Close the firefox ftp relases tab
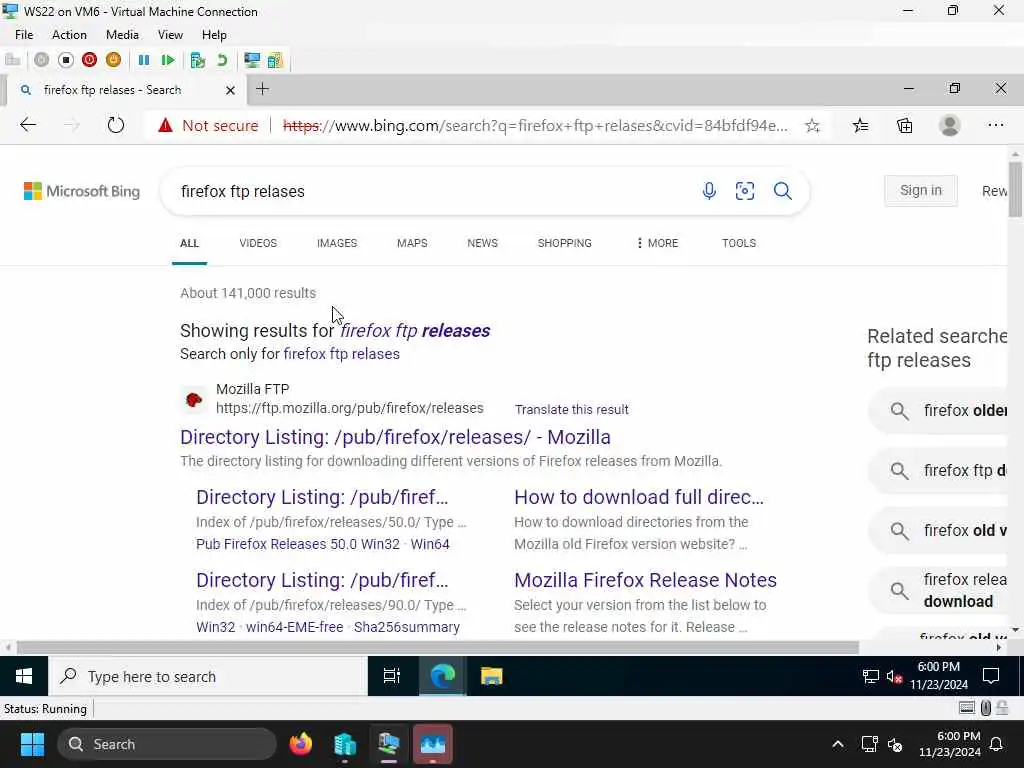This screenshot has width=1024, height=768. click(x=230, y=90)
